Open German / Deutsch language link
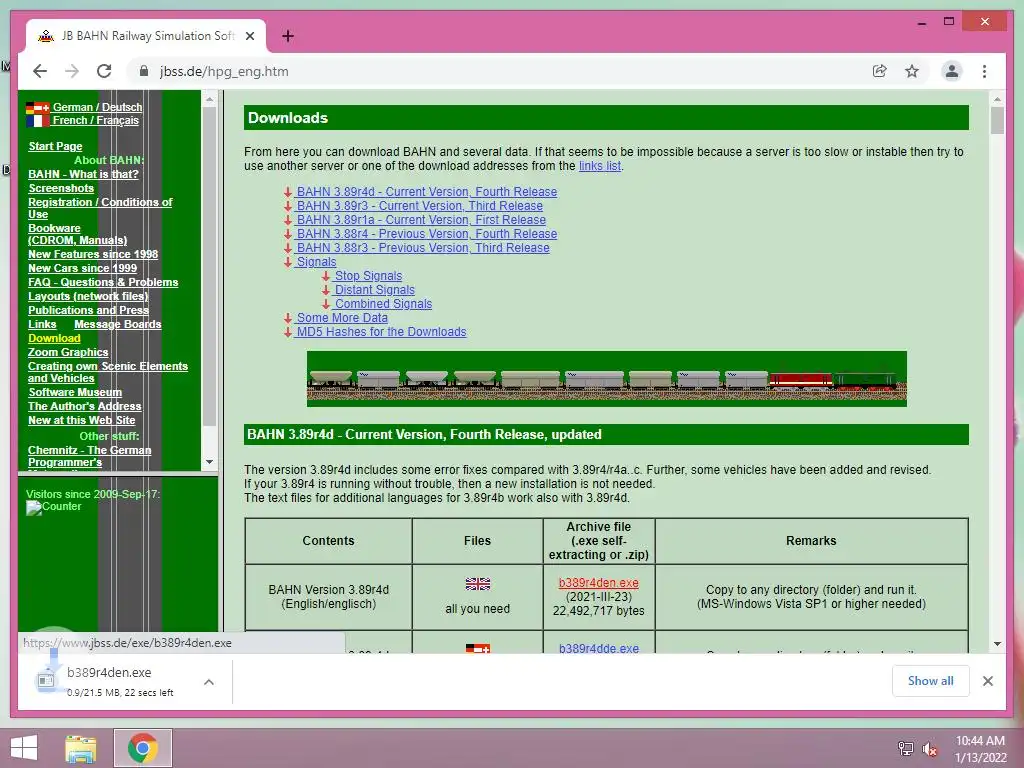Image resolution: width=1024 pixels, height=768 pixels. [97, 107]
